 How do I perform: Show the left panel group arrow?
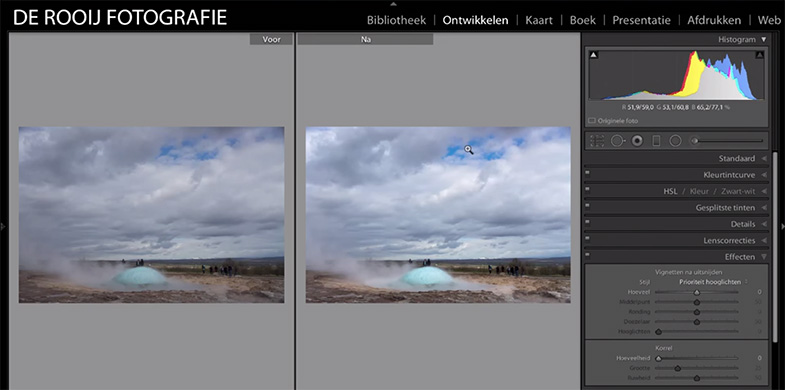pos(3,227)
